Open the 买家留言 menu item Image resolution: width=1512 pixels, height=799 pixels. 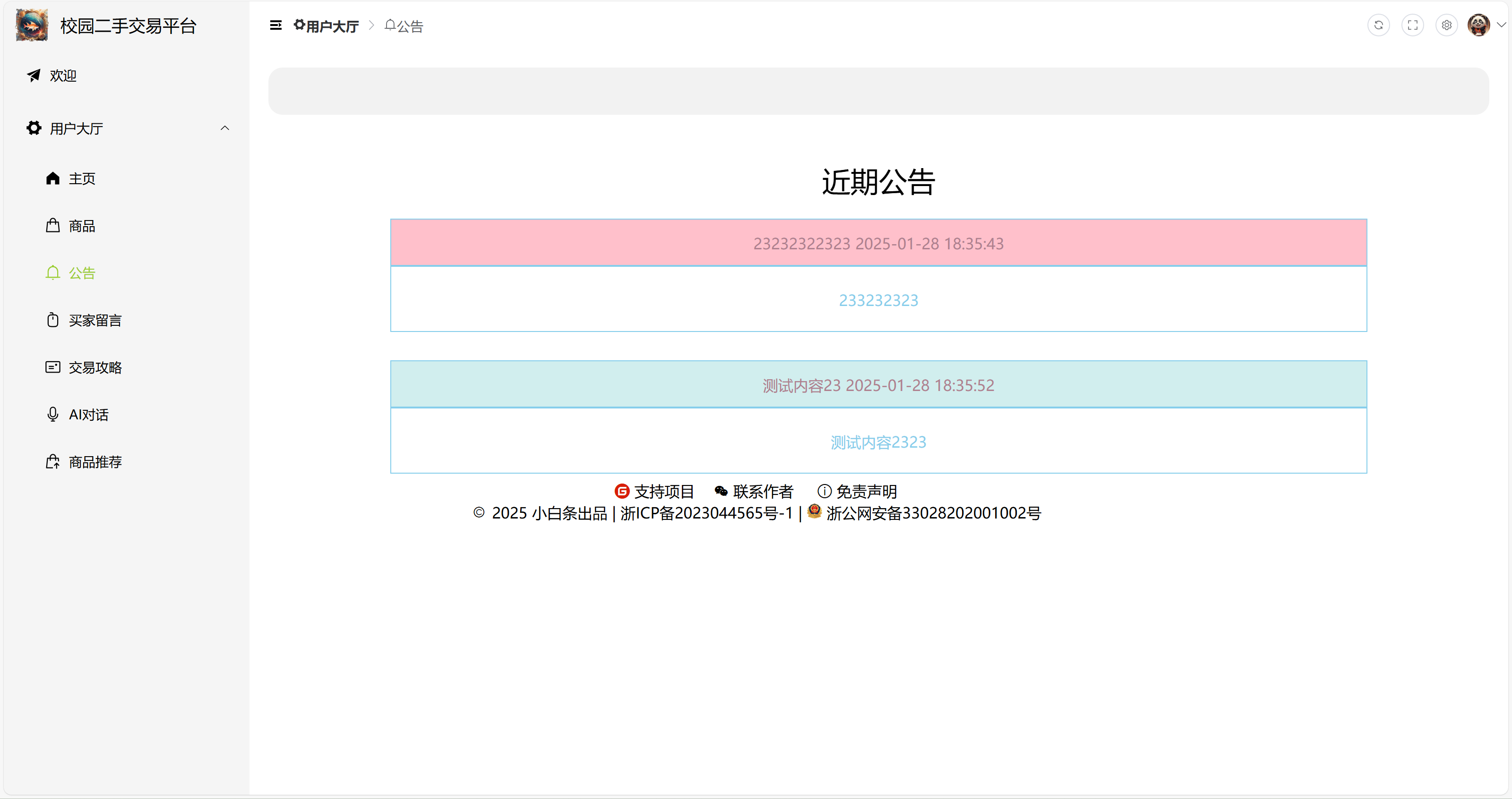click(94, 320)
